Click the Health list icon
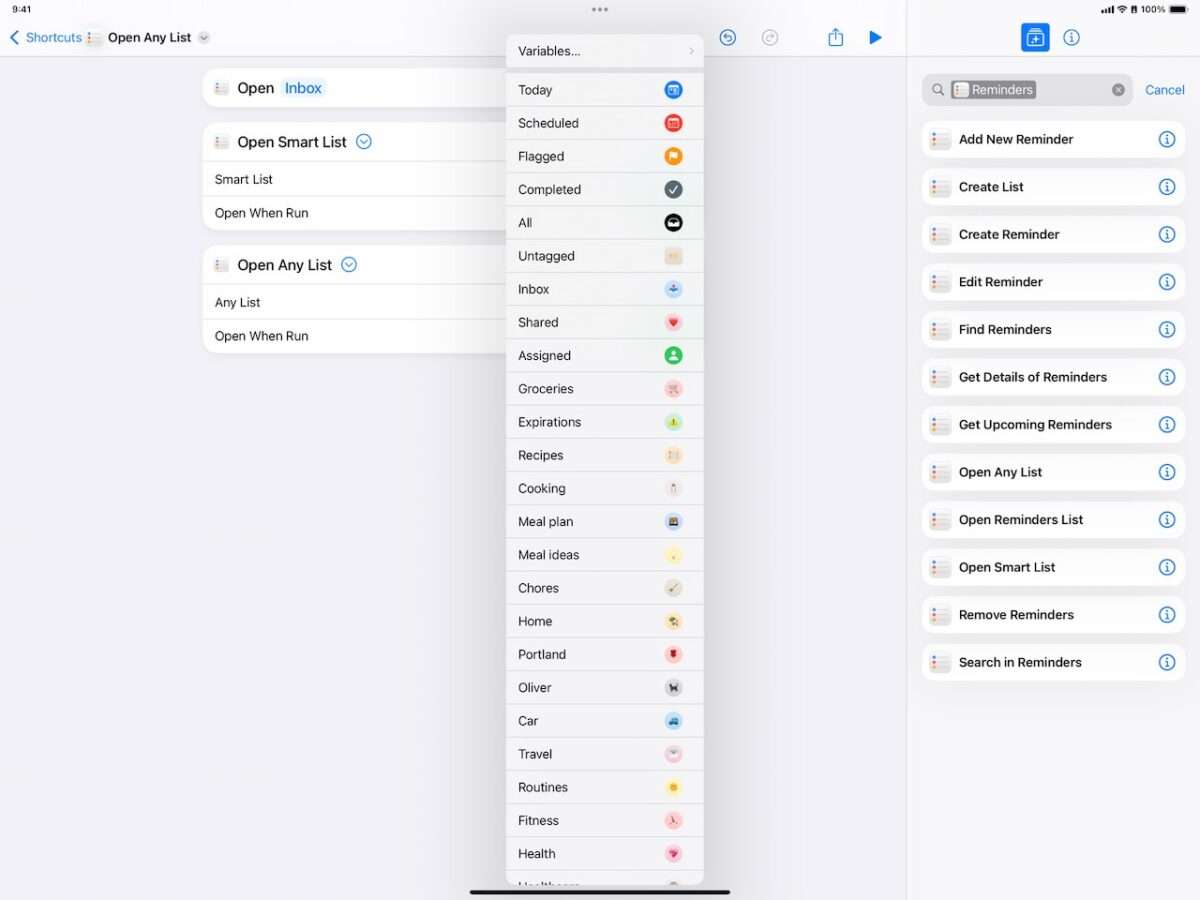The width and height of the screenshot is (1200, 900). 674,853
